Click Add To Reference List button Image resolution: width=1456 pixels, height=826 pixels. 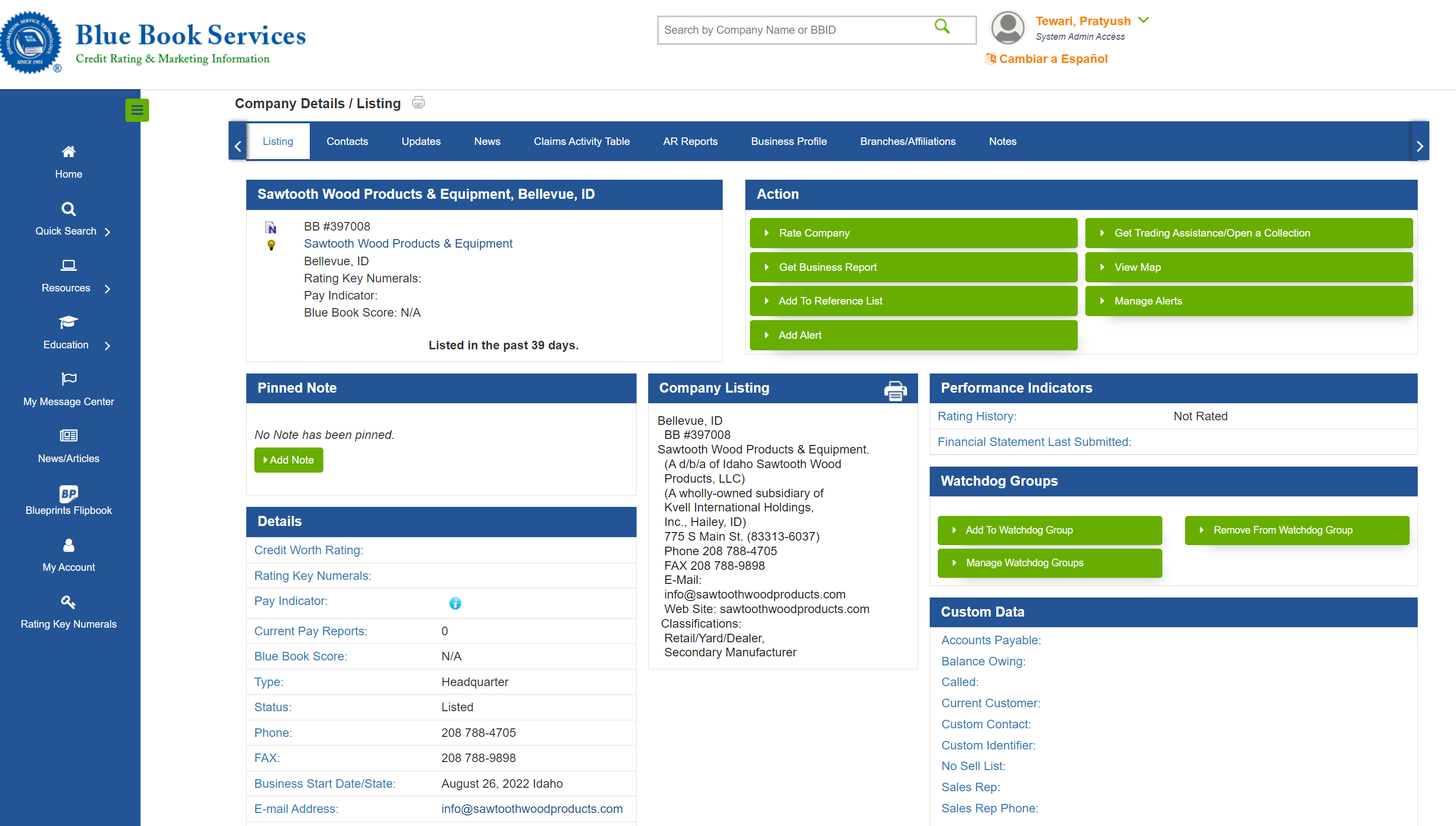913,301
